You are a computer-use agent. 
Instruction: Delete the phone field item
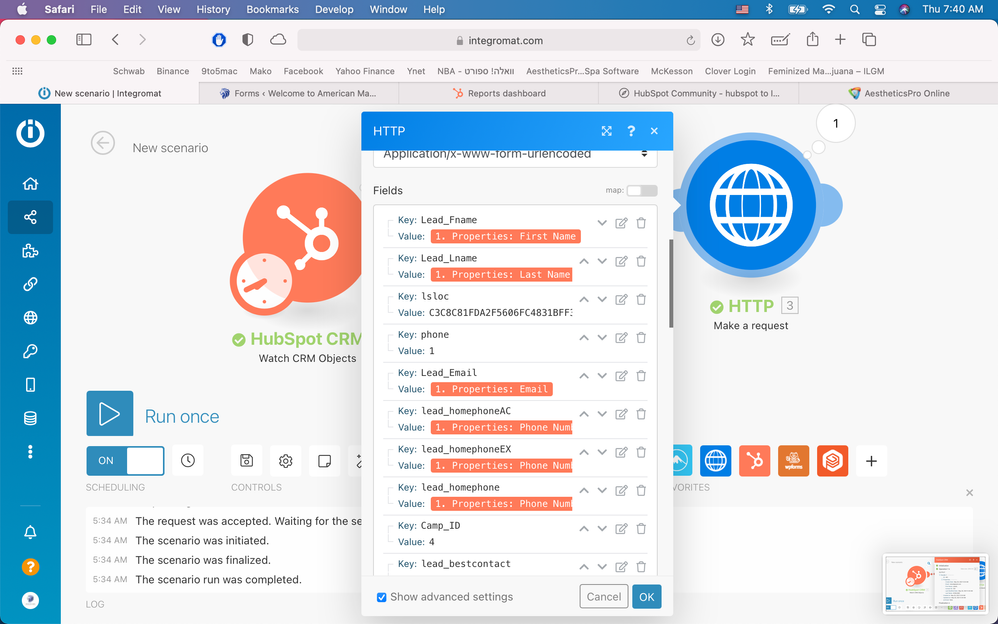[641, 337]
